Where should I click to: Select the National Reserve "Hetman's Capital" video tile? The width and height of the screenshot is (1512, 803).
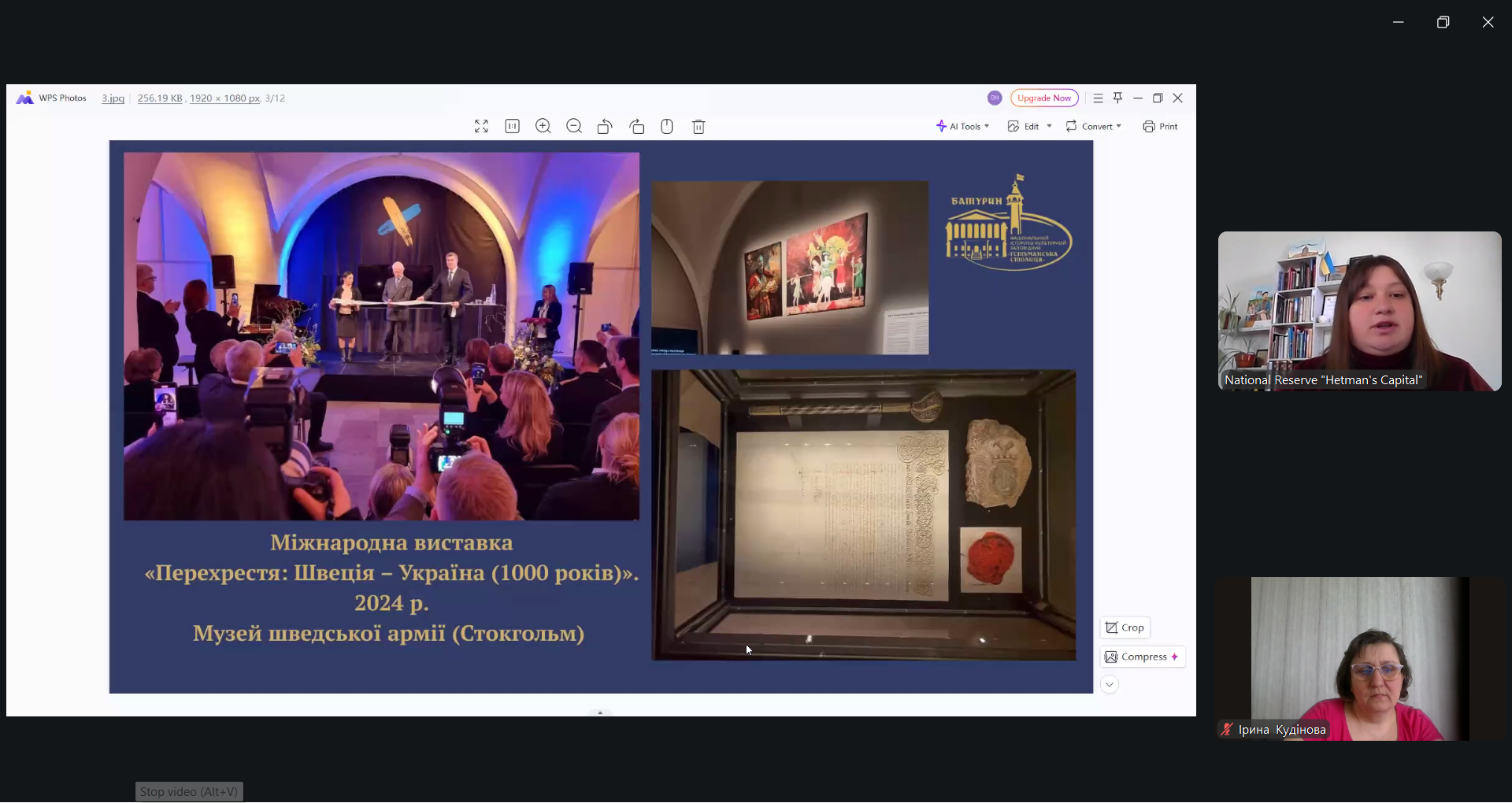(1359, 311)
